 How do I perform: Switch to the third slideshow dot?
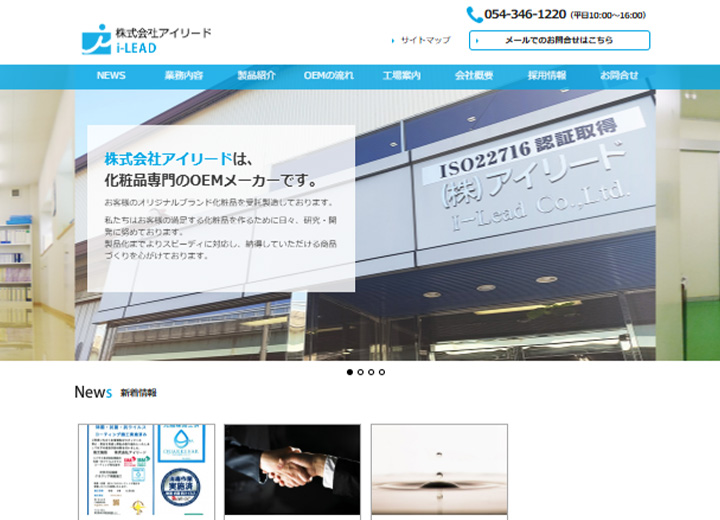pyautogui.click(x=371, y=372)
